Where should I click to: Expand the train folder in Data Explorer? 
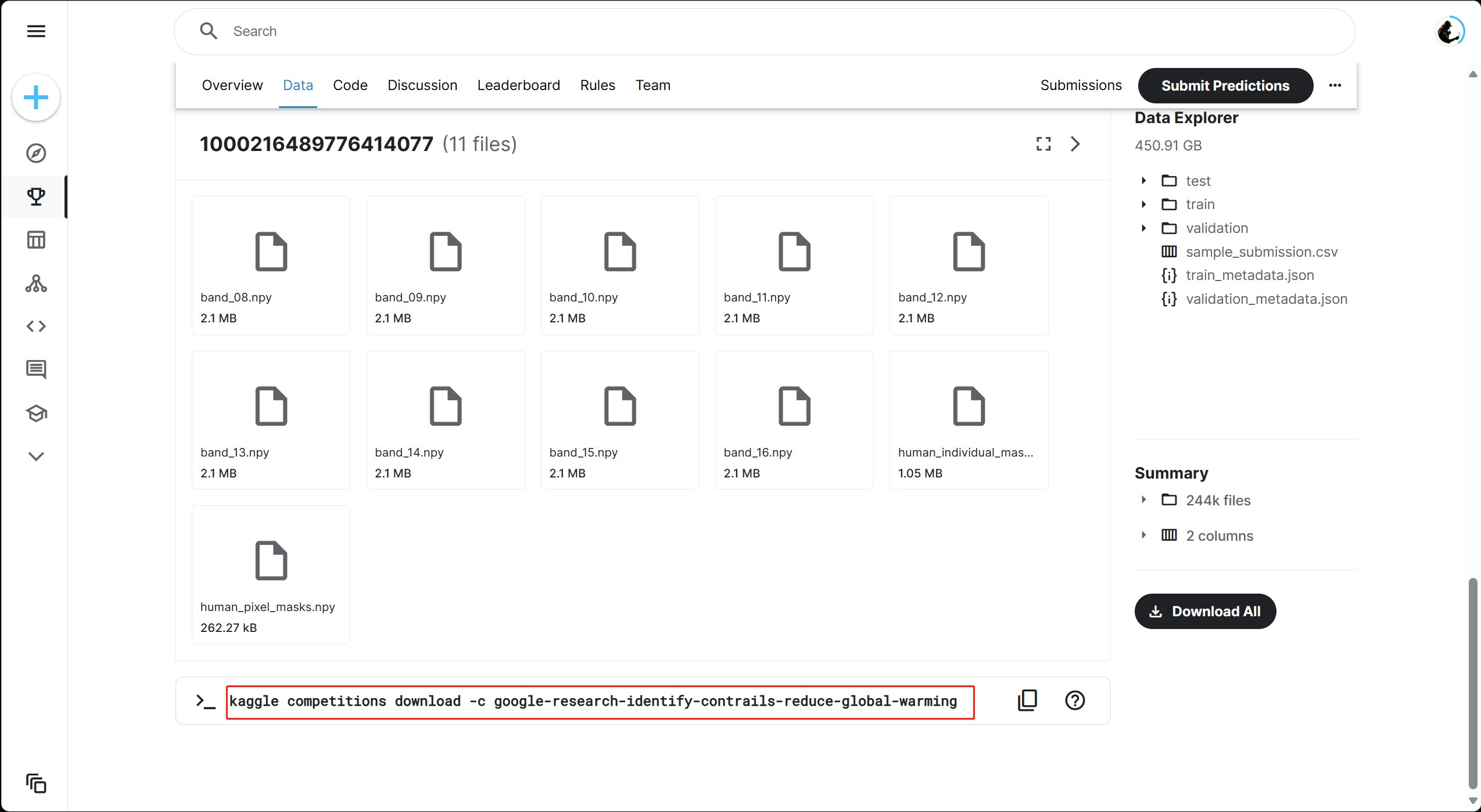pyautogui.click(x=1143, y=204)
